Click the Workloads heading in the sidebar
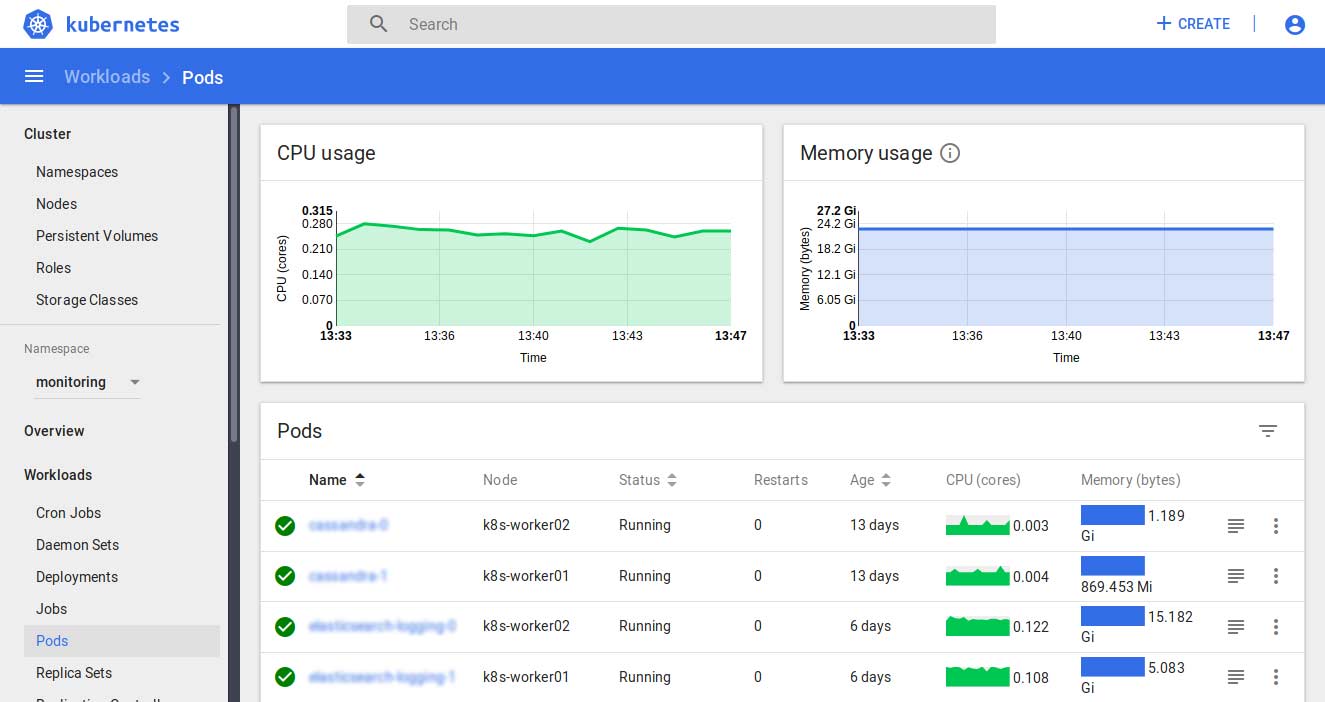Image resolution: width=1325 pixels, height=702 pixels. point(58,475)
